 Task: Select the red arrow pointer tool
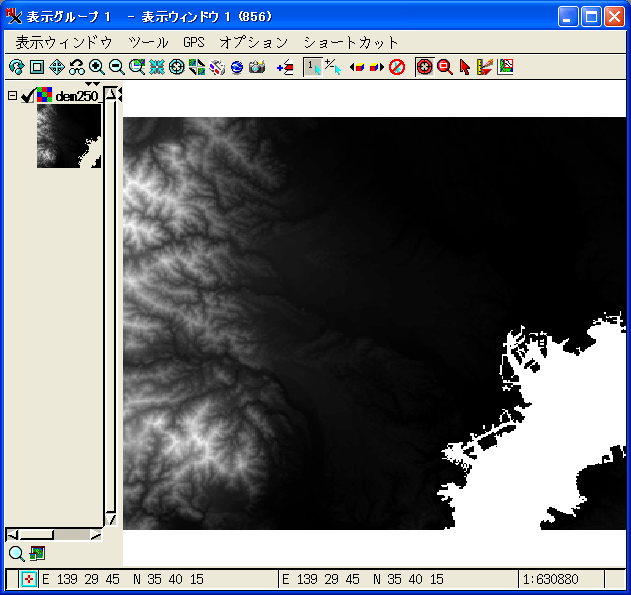pyautogui.click(x=465, y=67)
